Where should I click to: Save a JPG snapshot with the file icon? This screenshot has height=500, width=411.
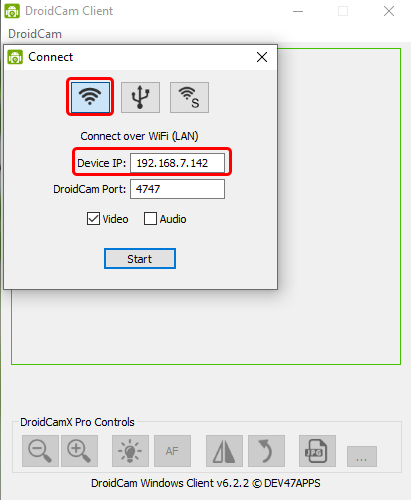point(317,451)
